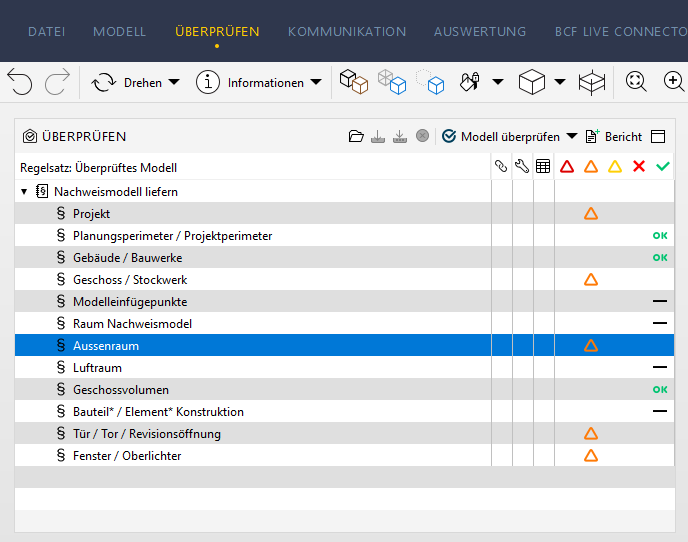Click the open ruleset folder icon
This screenshot has height=542, width=688.
coord(356,136)
